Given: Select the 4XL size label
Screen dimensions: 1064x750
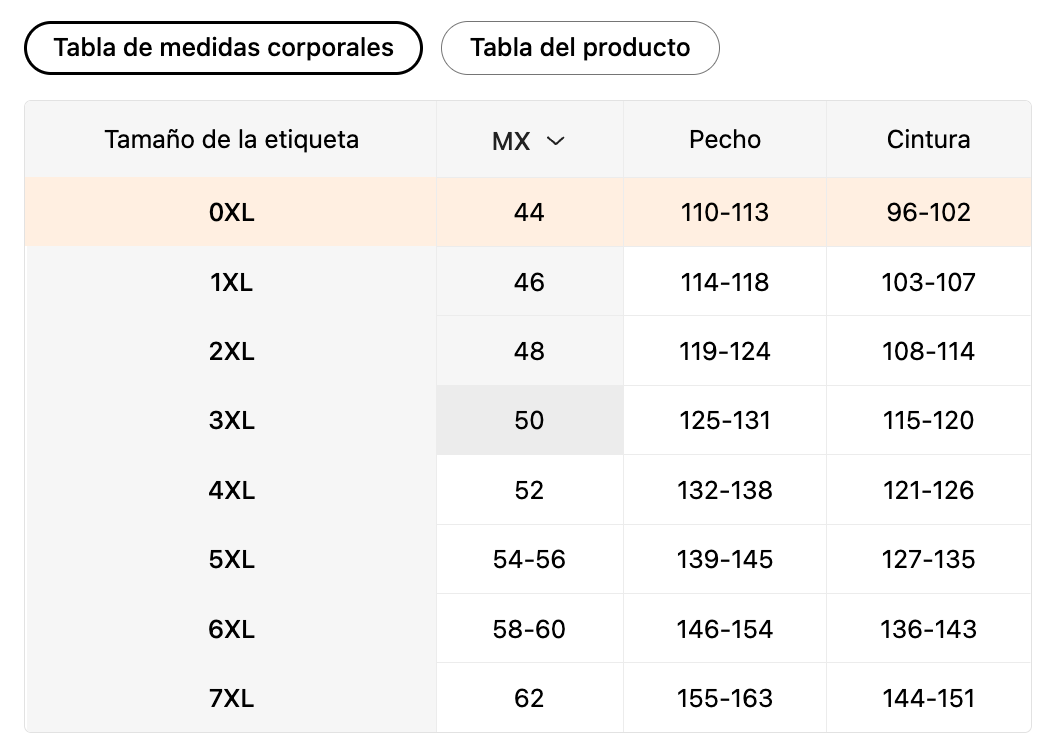Looking at the screenshot, I should [231, 491].
